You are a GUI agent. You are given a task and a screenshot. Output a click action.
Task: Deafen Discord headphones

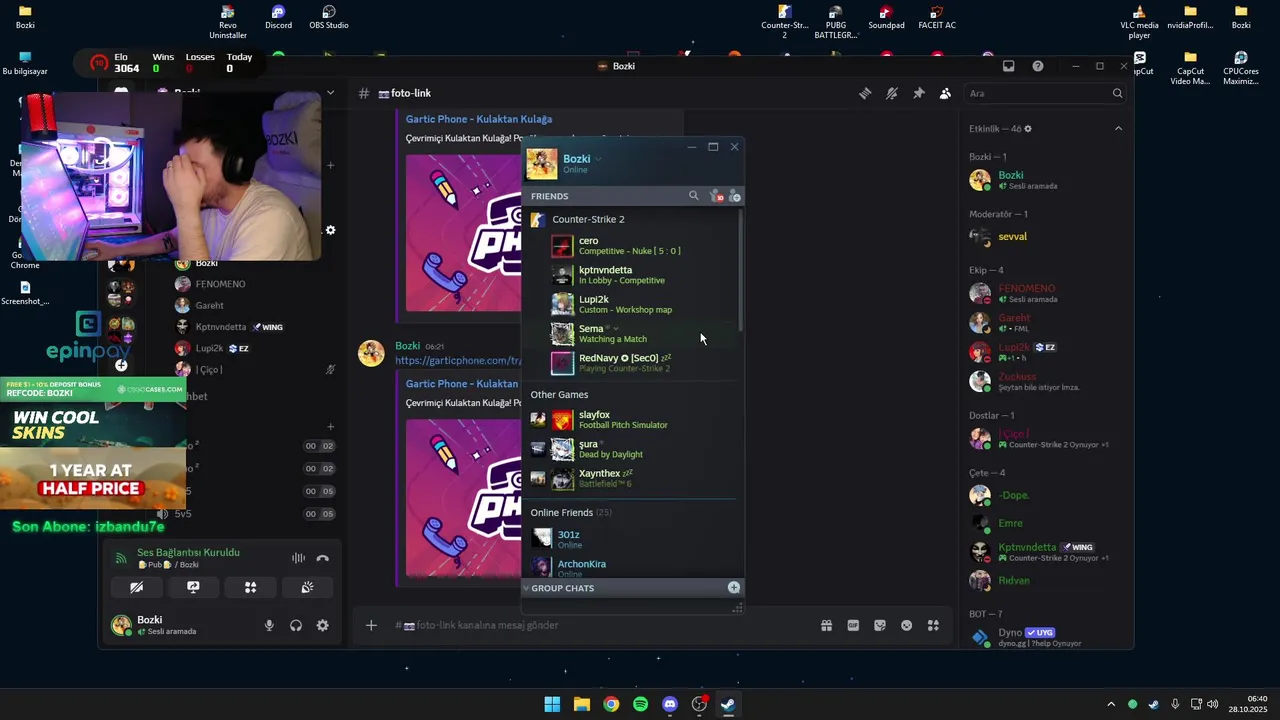coord(296,625)
